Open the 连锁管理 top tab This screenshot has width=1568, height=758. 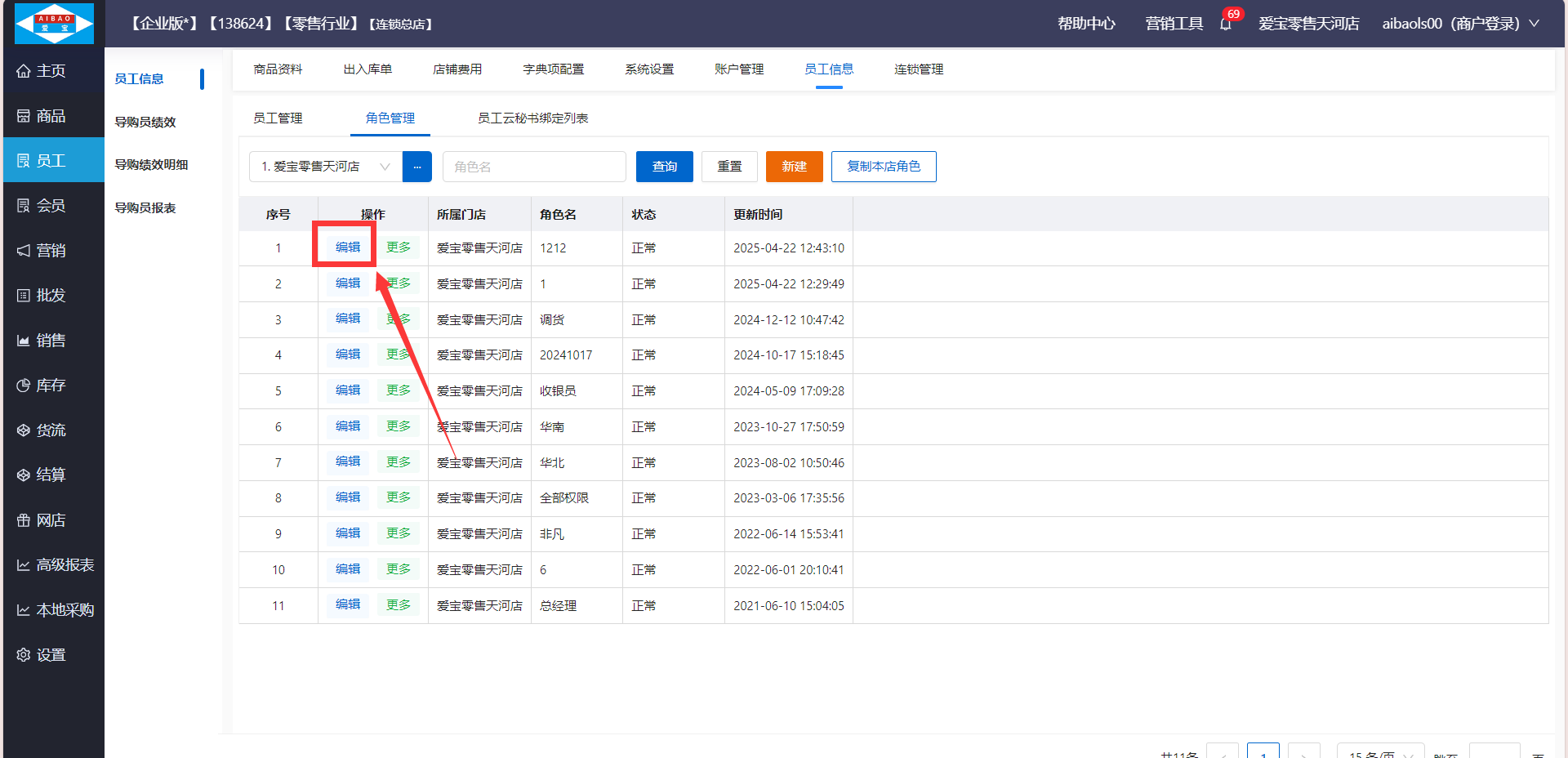(919, 69)
